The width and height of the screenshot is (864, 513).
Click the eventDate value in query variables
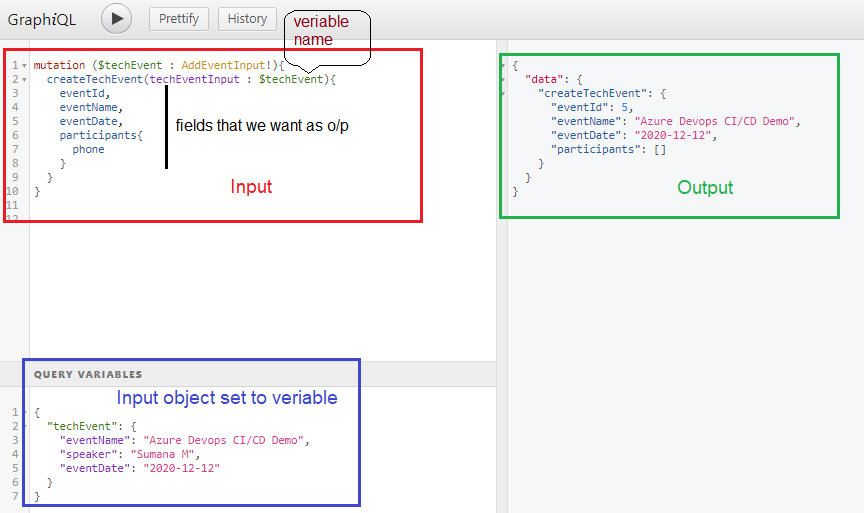coord(181,468)
